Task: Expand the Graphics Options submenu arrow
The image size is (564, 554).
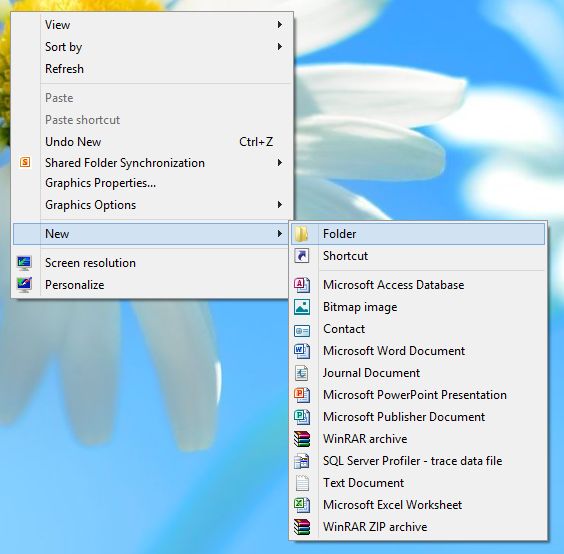Action: pyautogui.click(x=279, y=205)
